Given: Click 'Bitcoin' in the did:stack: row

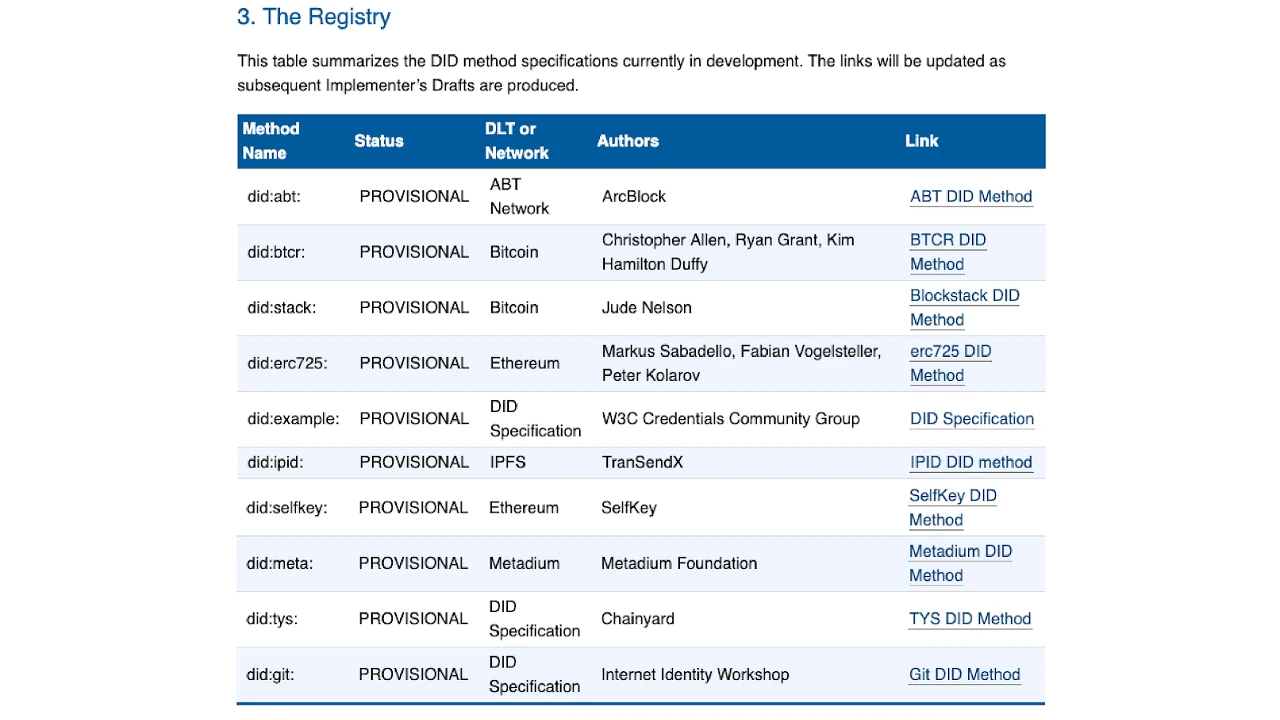Looking at the screenshot, I should point(514,308).
